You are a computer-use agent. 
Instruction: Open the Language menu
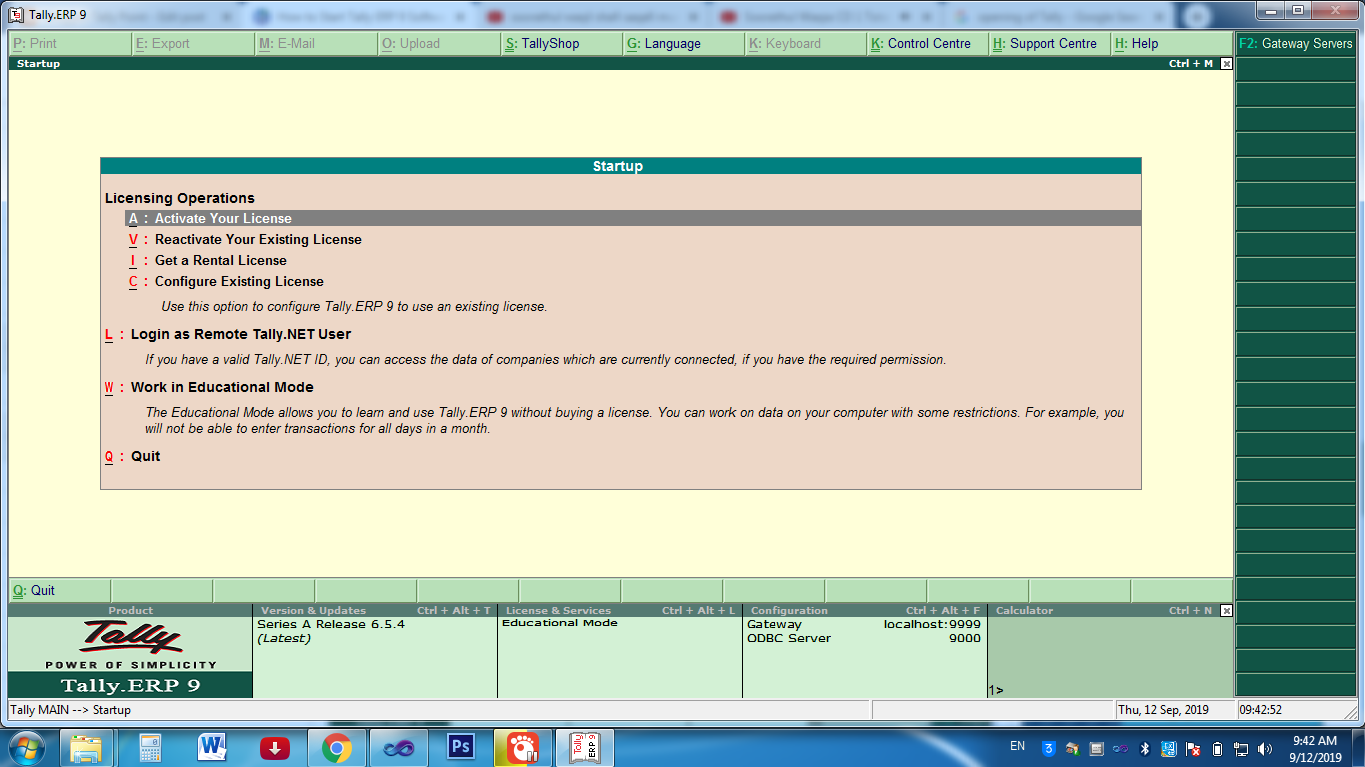[x=683, y=44]
